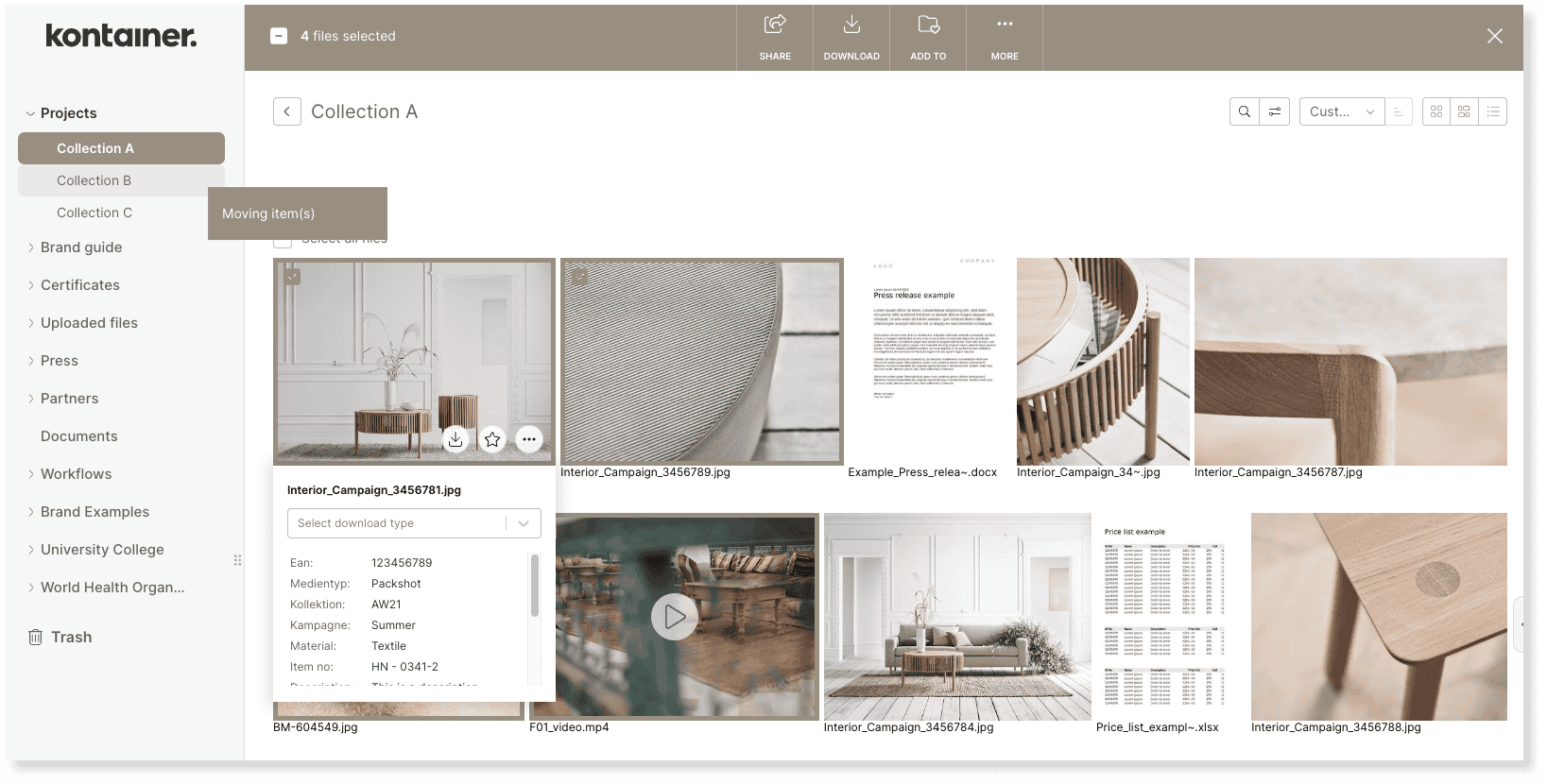Click the Summer Kampagne value
This screenshot has width=1547, height=784.
(393, 625)
